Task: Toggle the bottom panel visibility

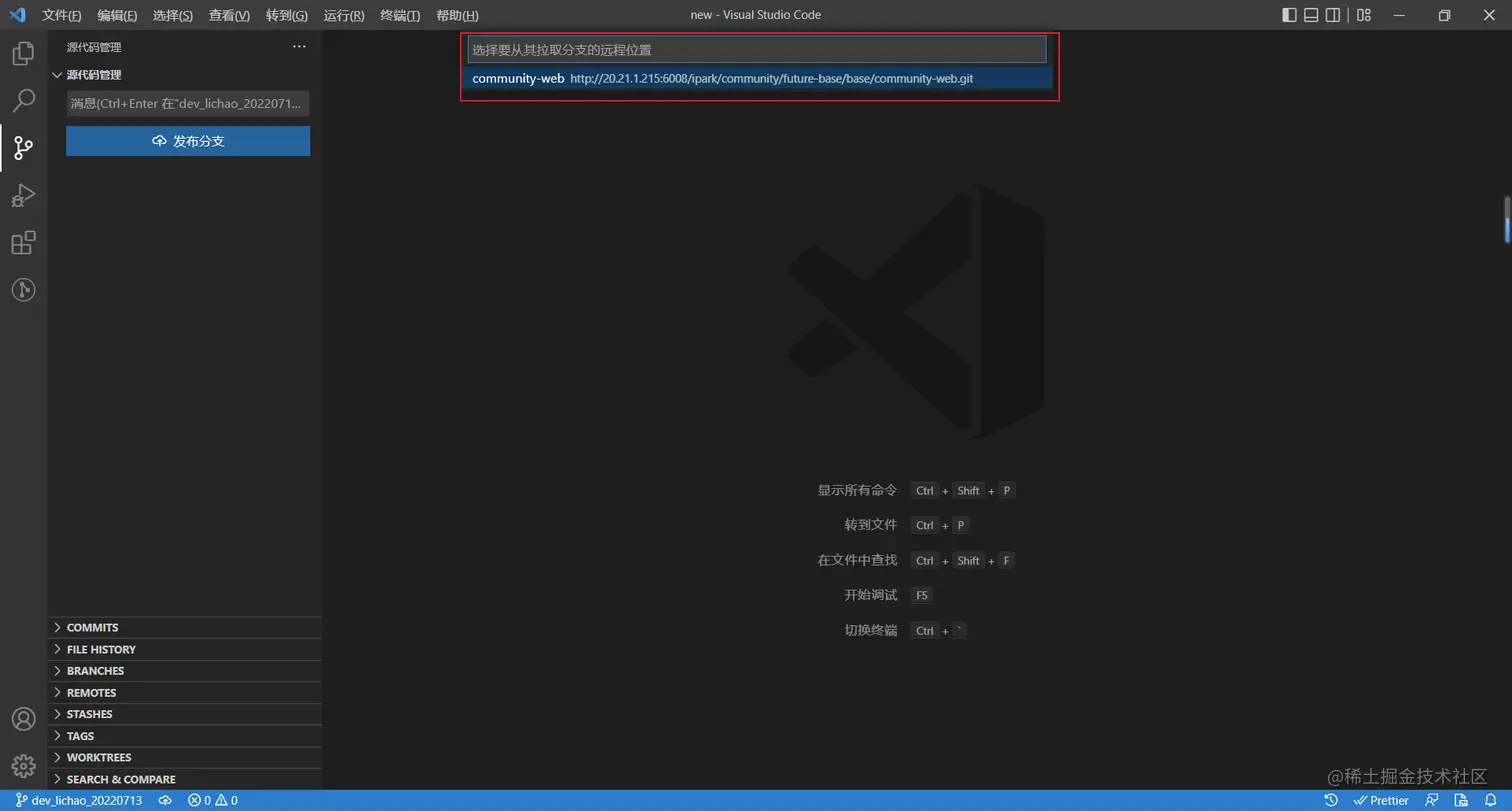Action: pos(1311,15)
